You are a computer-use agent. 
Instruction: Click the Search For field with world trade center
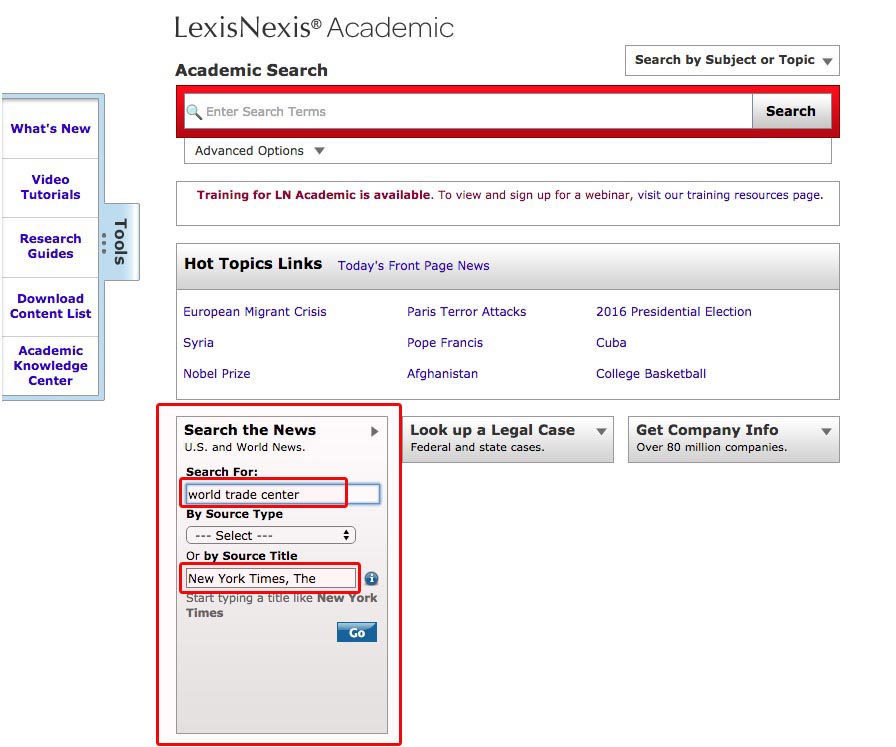point(283,494)
